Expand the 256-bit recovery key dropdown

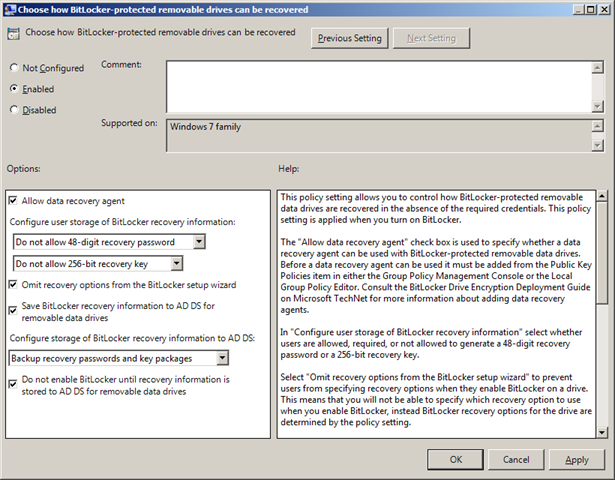coord(177,263)
